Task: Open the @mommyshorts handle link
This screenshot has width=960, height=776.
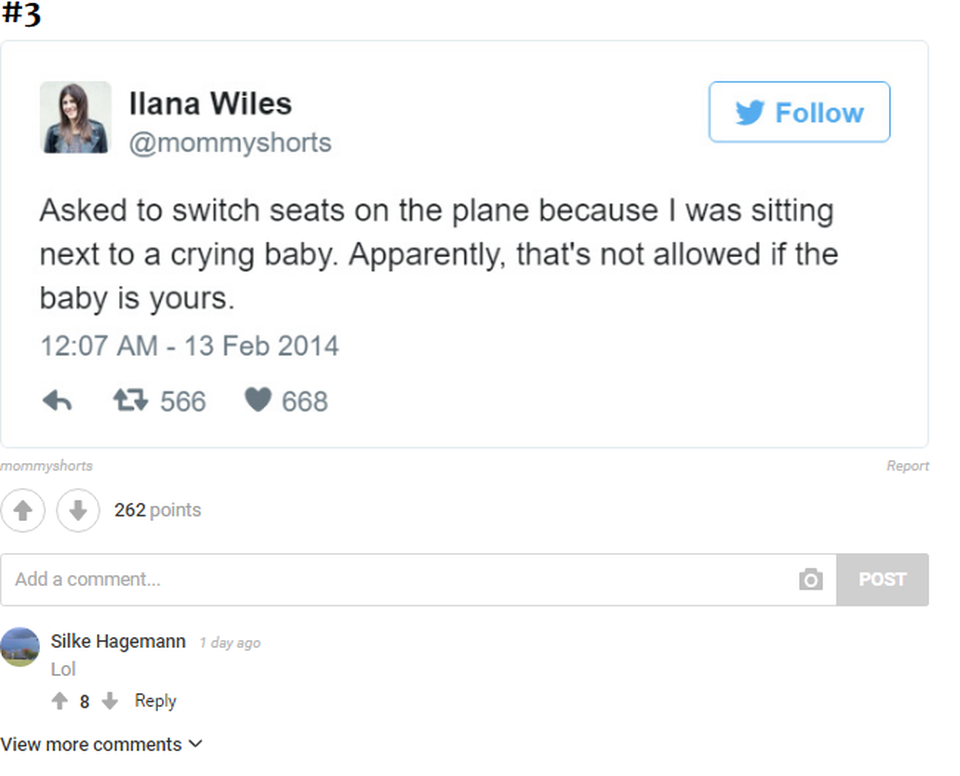Action: (x=230, y=143)
